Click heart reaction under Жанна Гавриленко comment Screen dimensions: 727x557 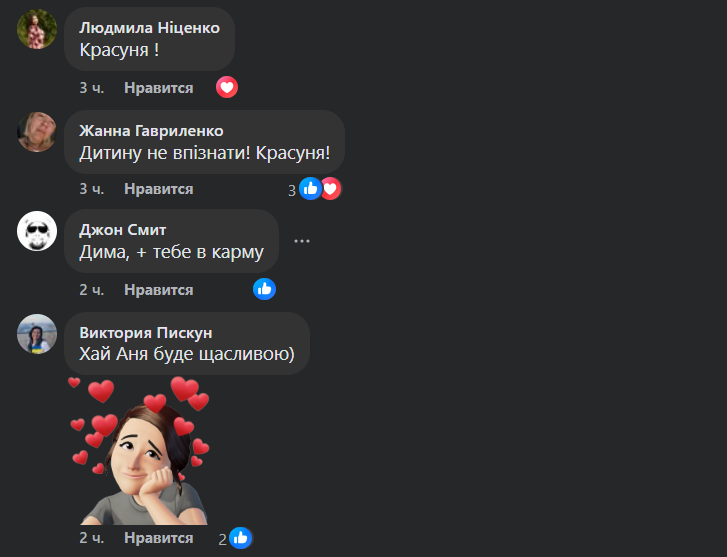pyautogui.click(x=332, y=189)
